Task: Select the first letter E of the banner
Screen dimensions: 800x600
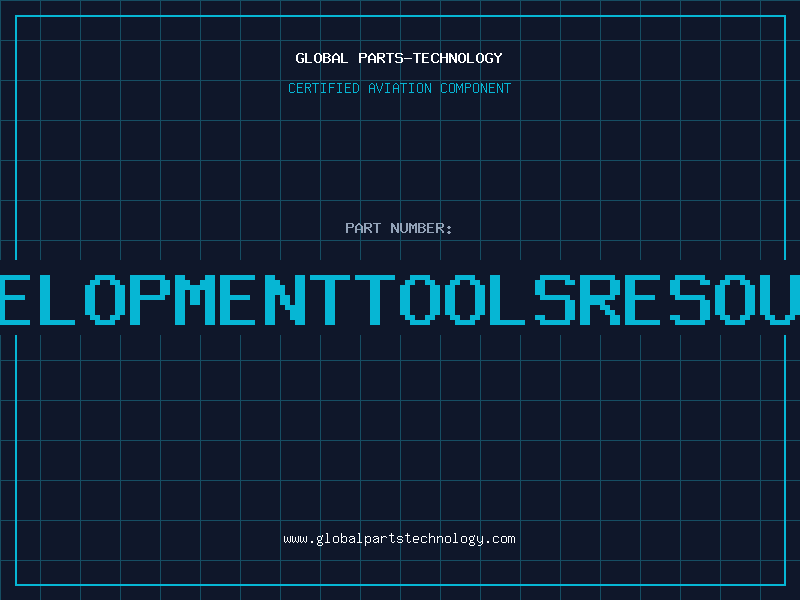Action: 16,298
